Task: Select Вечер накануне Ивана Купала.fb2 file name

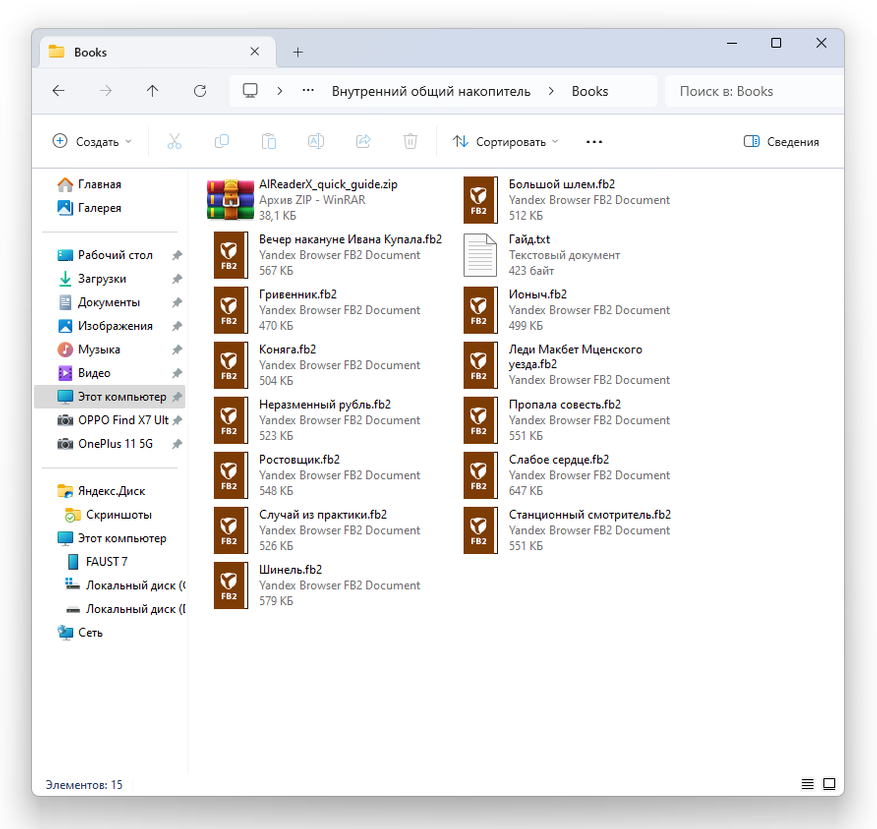Action: point(350,239)
